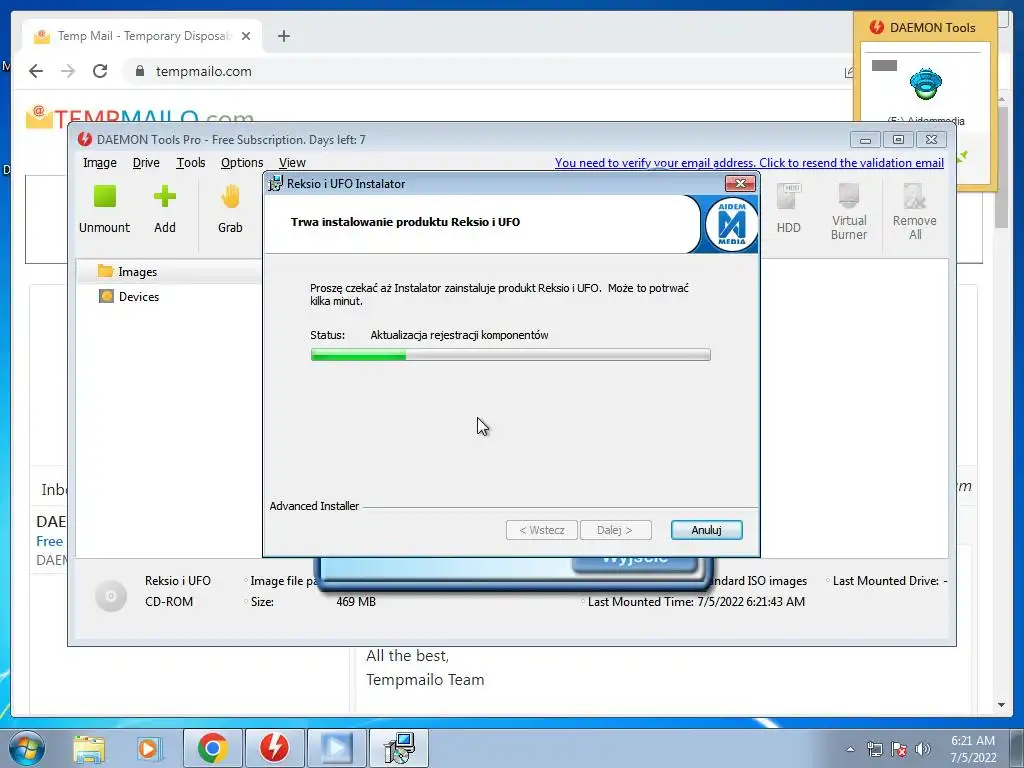
Task: Click the installer progress bar
Action: pyautogui.click(x=511, y=355)
